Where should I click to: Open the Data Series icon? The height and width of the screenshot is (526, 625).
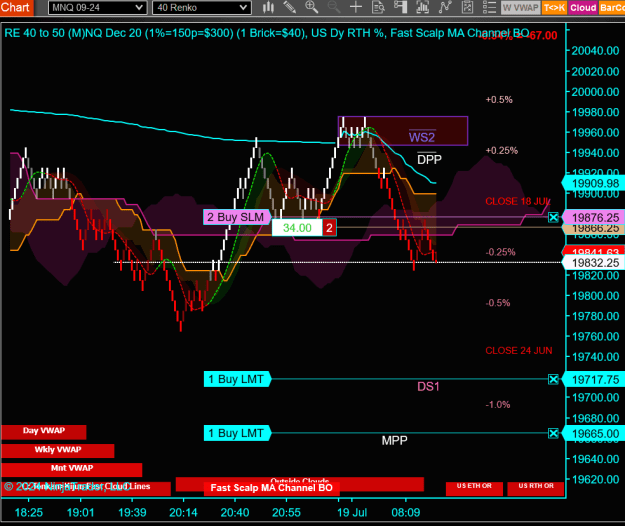[x=423, y=7]
